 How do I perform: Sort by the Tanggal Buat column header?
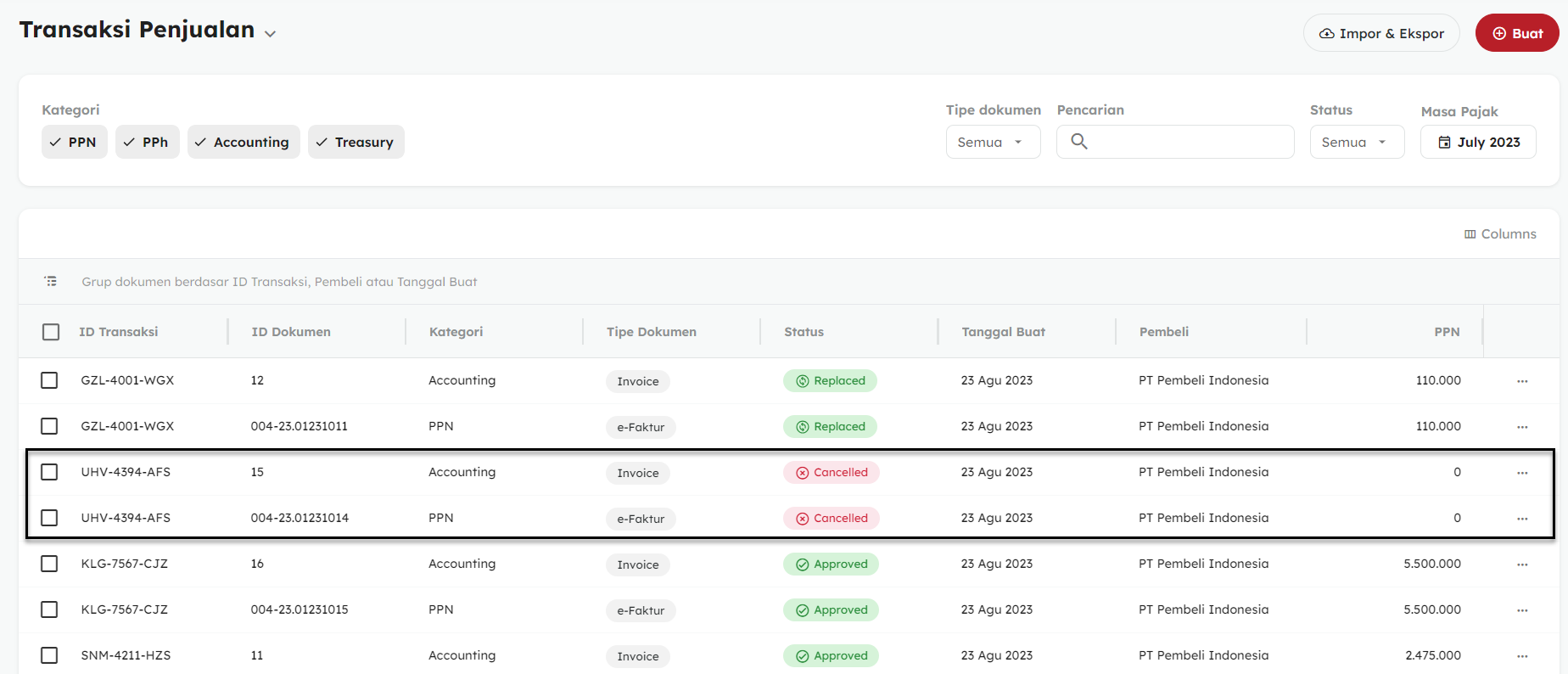[1003, 332]
